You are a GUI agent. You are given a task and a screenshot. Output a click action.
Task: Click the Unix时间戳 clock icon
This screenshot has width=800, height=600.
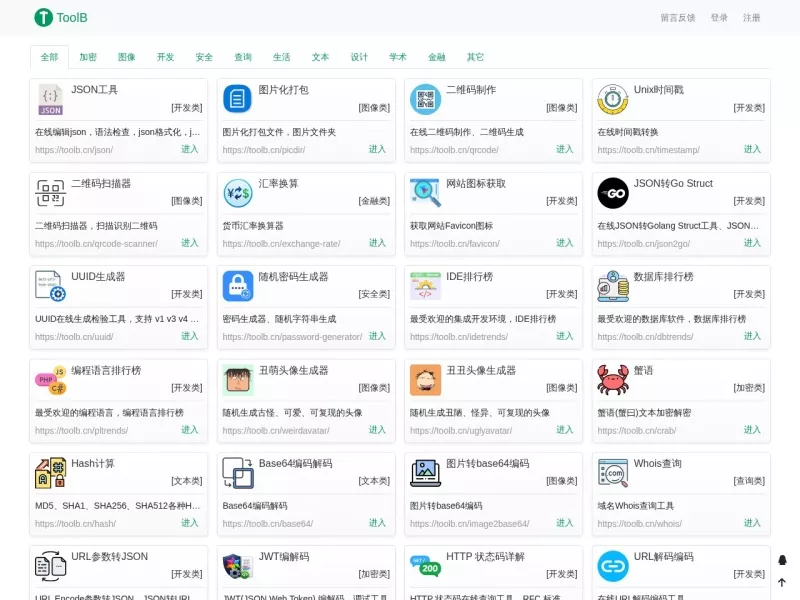point(613,99)
